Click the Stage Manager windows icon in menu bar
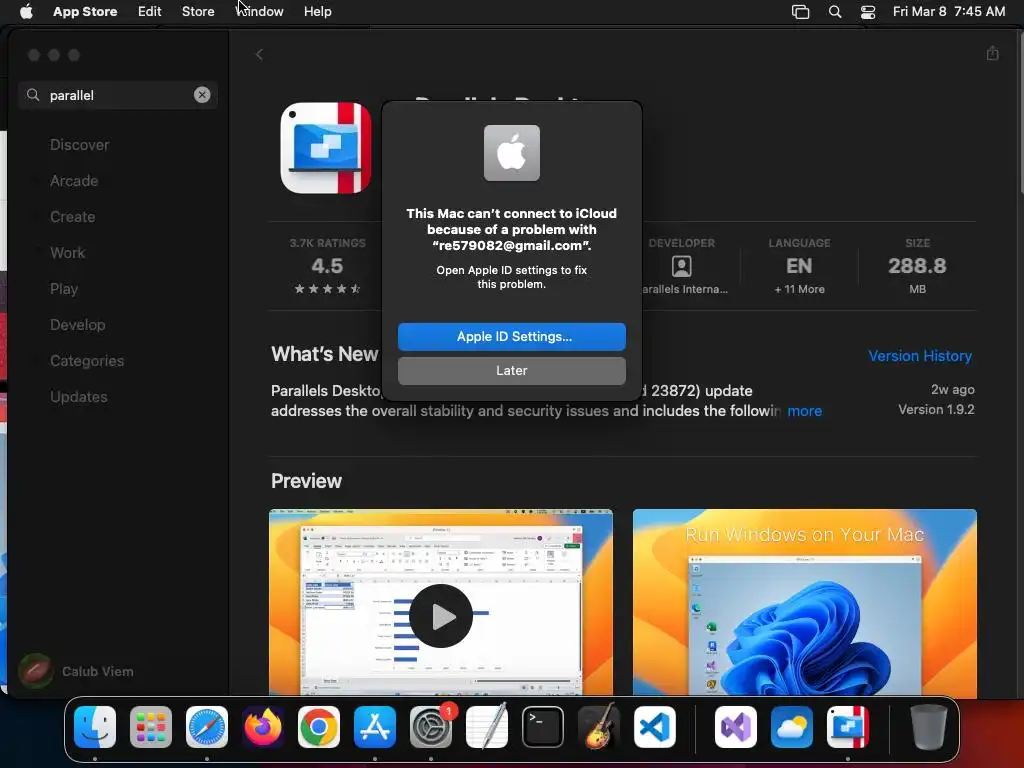Image resolution: width=1024 pixels, height=768 pixels. tap(800, 11)
